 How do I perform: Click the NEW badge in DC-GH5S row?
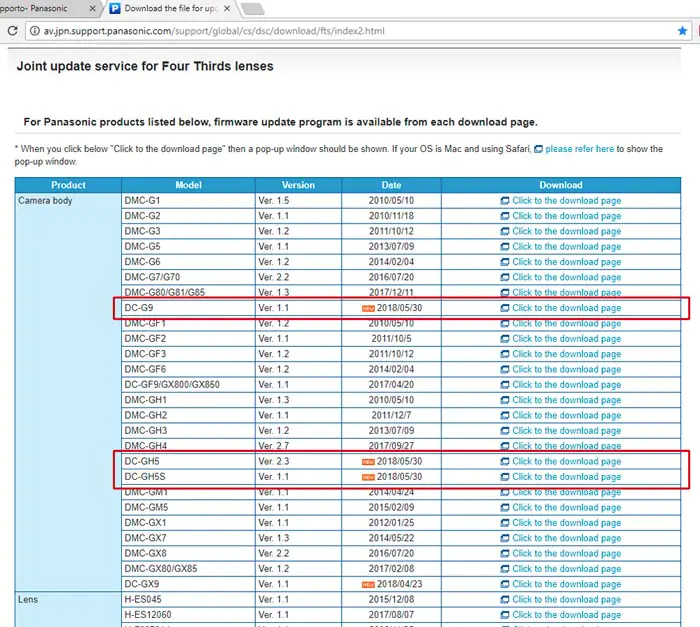coord(368,477)
